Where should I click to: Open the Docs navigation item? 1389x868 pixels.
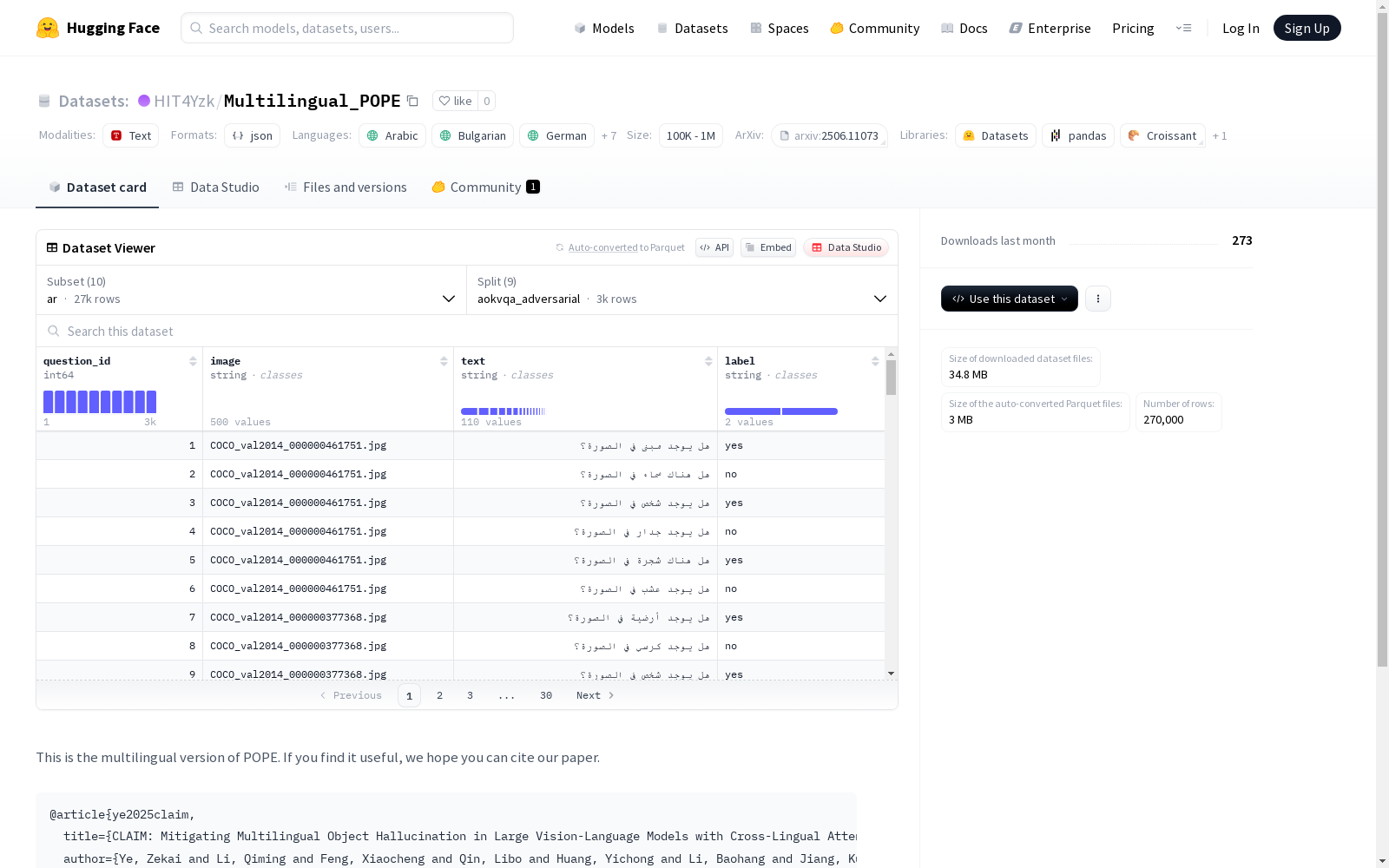964,28
